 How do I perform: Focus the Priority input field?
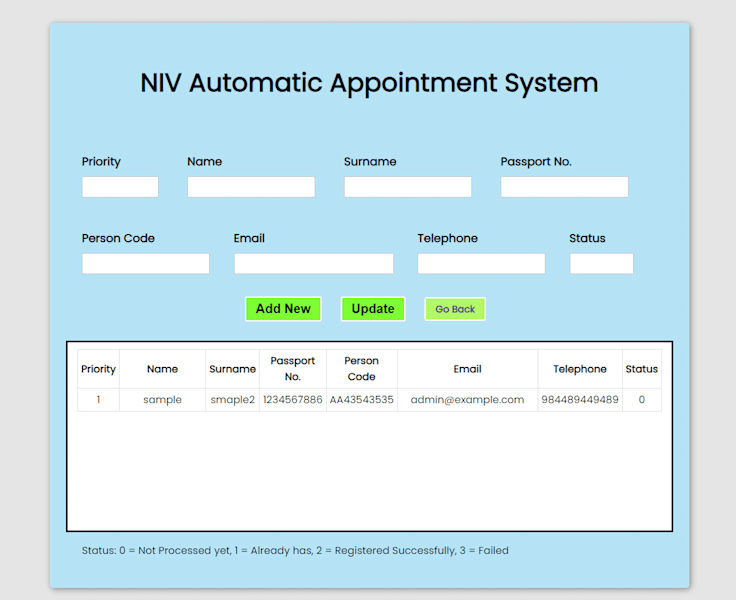coord(120,187)
